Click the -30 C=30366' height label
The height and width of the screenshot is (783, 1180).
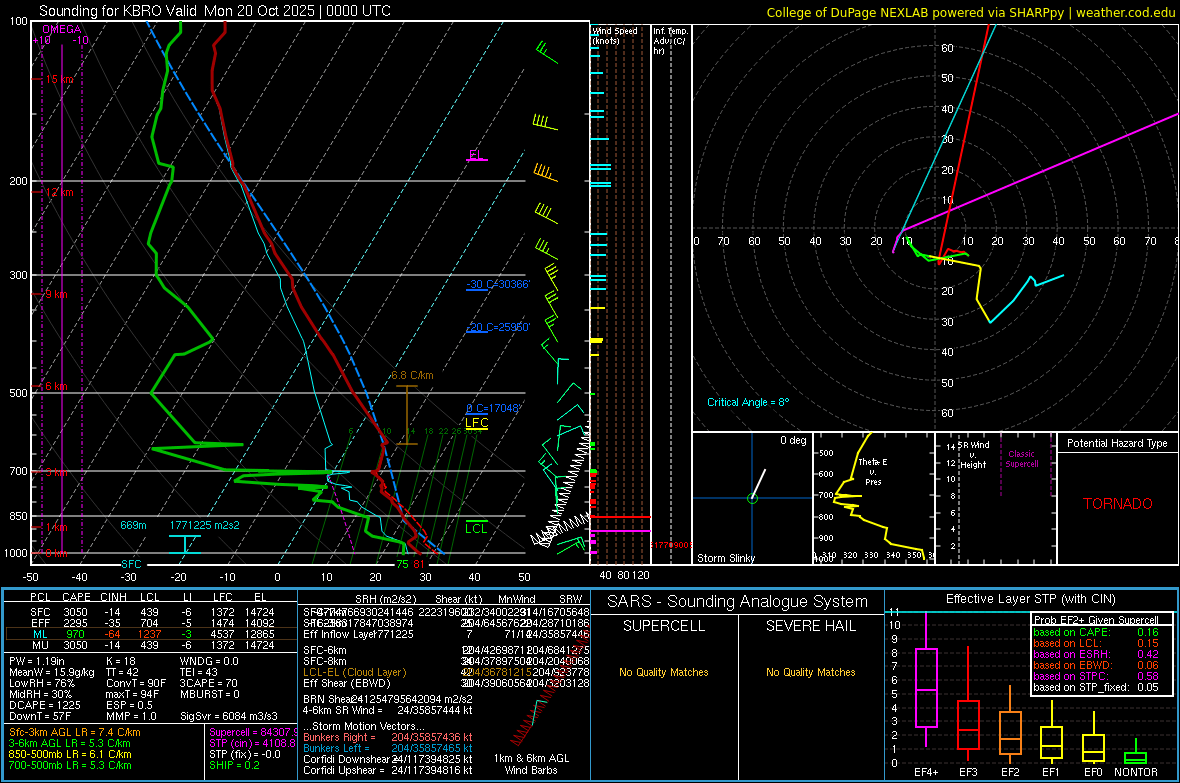[498, 284]
